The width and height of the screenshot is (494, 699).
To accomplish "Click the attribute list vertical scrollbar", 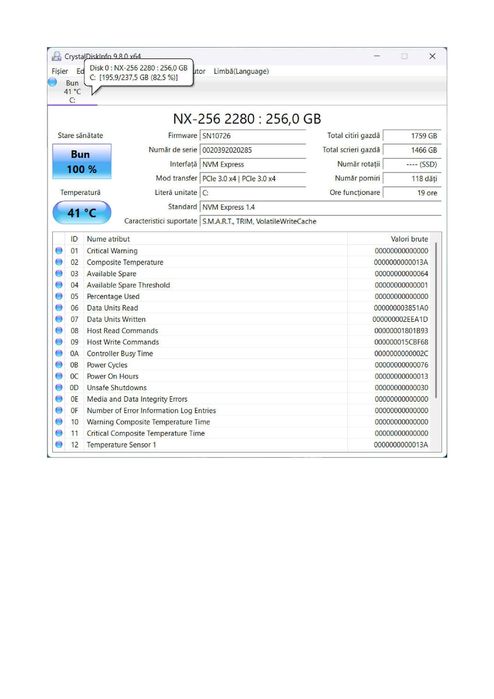I will [x=436, y=321].
